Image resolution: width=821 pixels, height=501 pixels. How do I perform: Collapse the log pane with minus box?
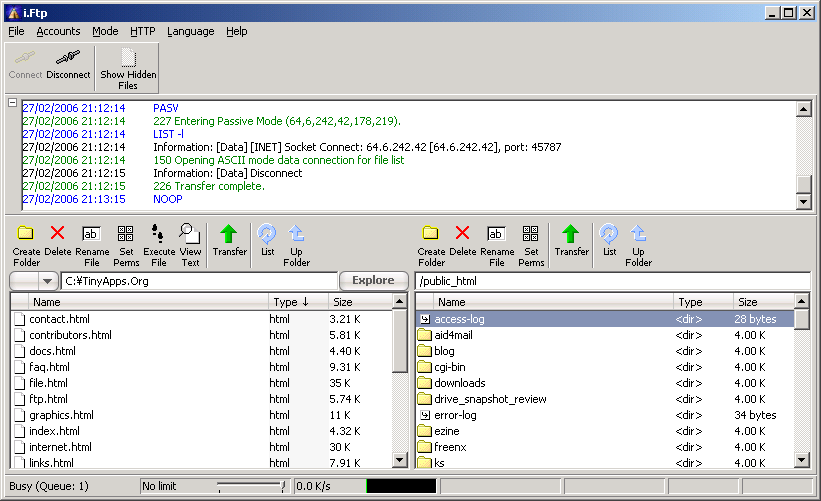pyautogui.click(x=12, y=103)
